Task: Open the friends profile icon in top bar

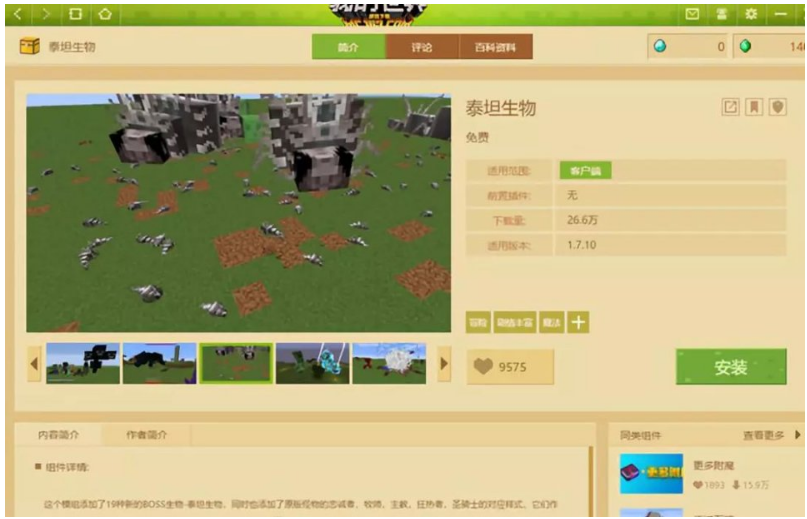Action: [721, 15]
